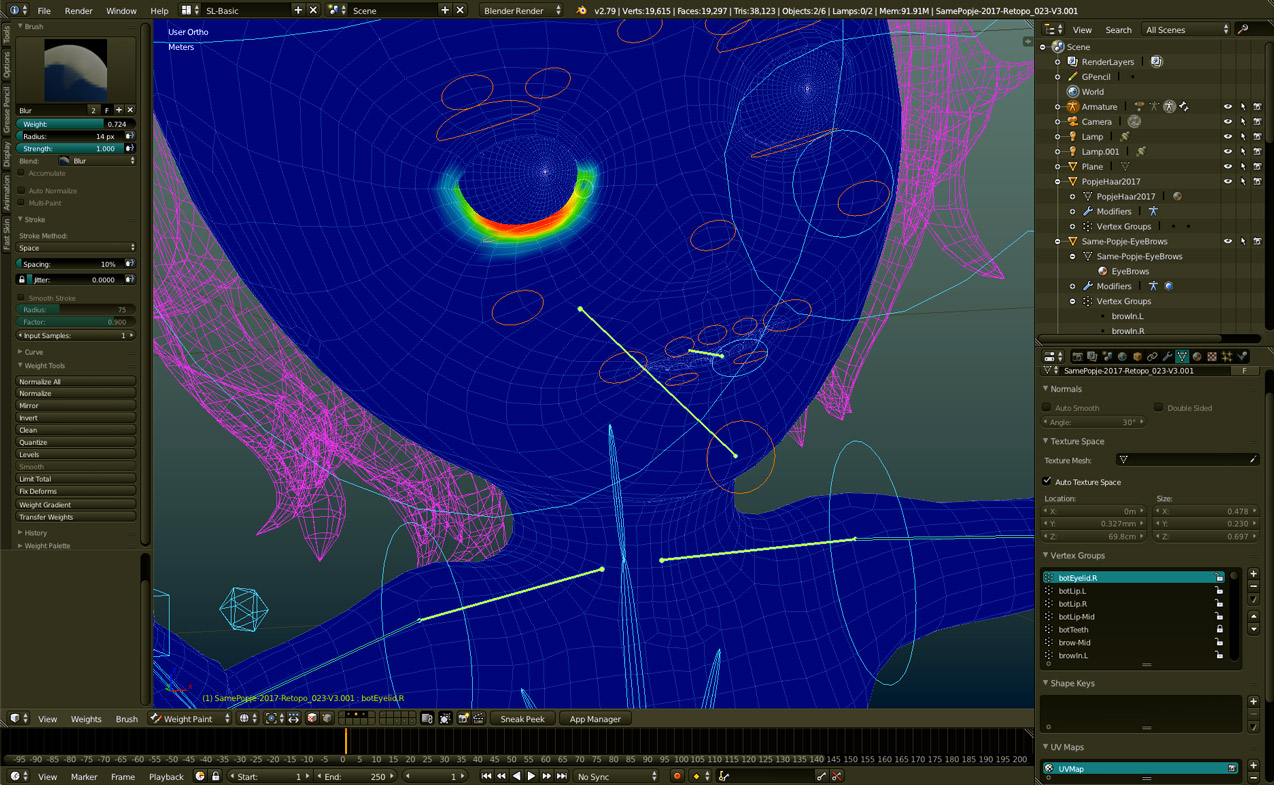Click the add vertex group plus icon
Screen dimensions: 1274x785
point(1253,574)
